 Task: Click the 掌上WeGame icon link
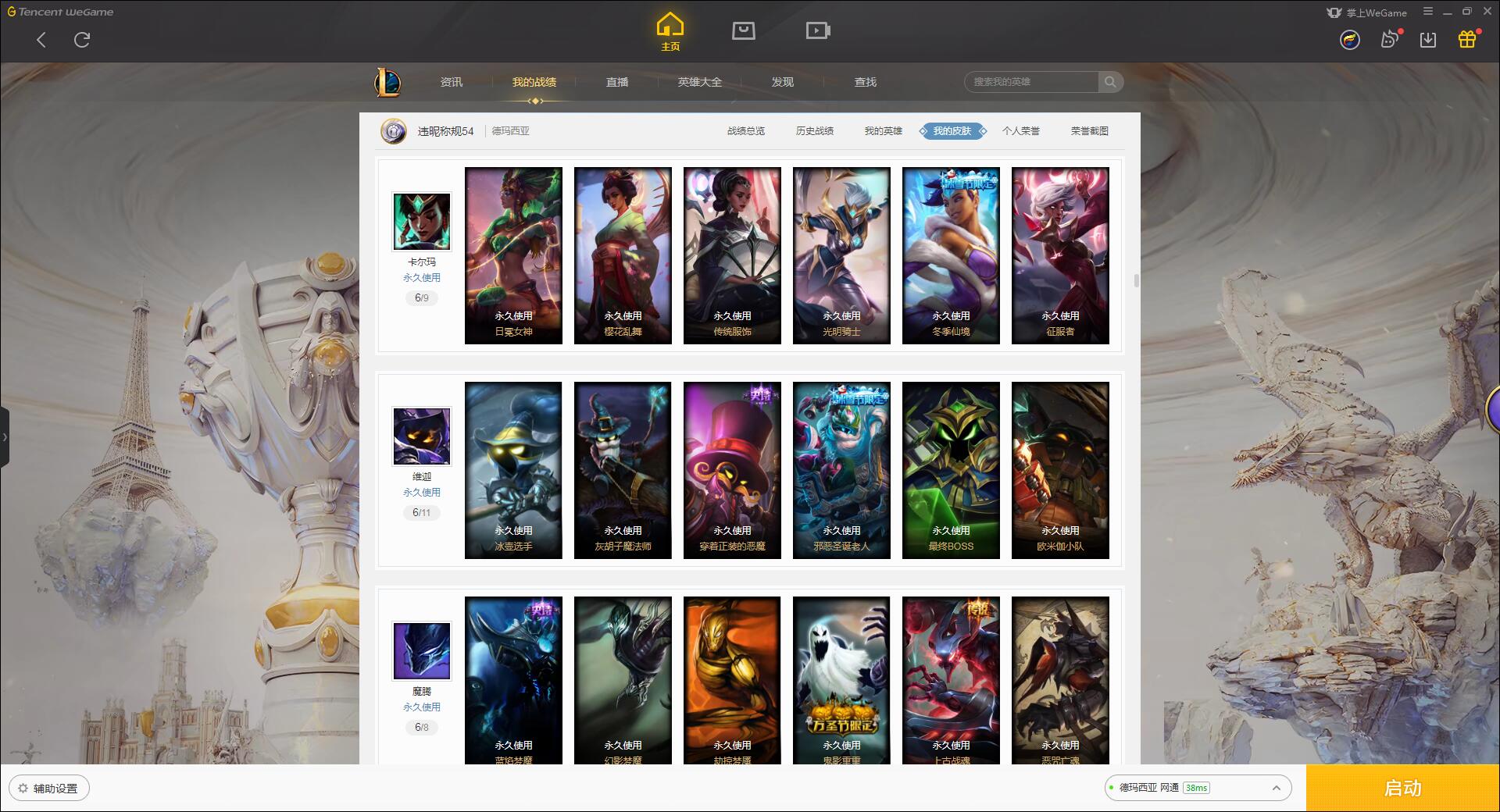click(x=1366, y=12)
